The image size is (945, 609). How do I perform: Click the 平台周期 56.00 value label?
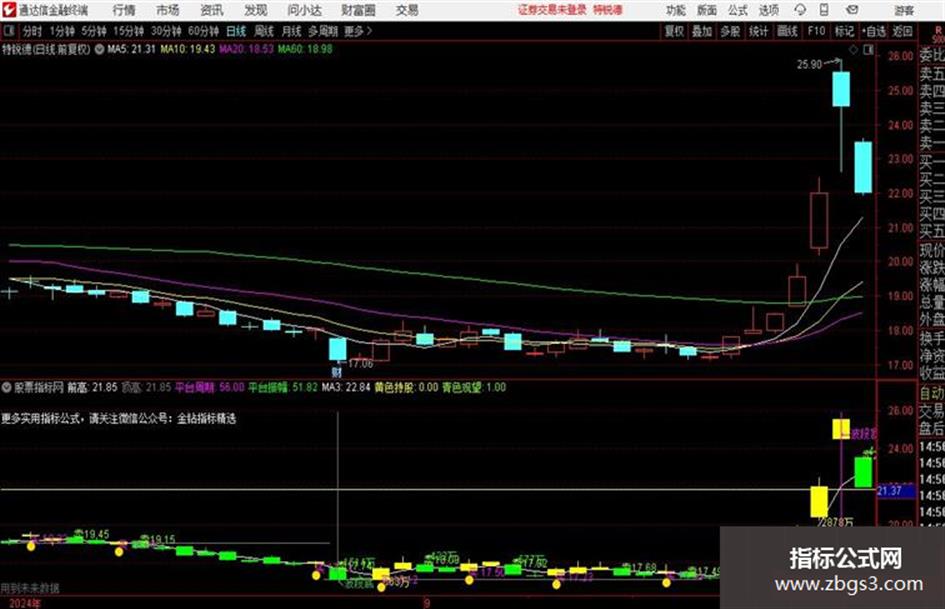pos(210,387)
